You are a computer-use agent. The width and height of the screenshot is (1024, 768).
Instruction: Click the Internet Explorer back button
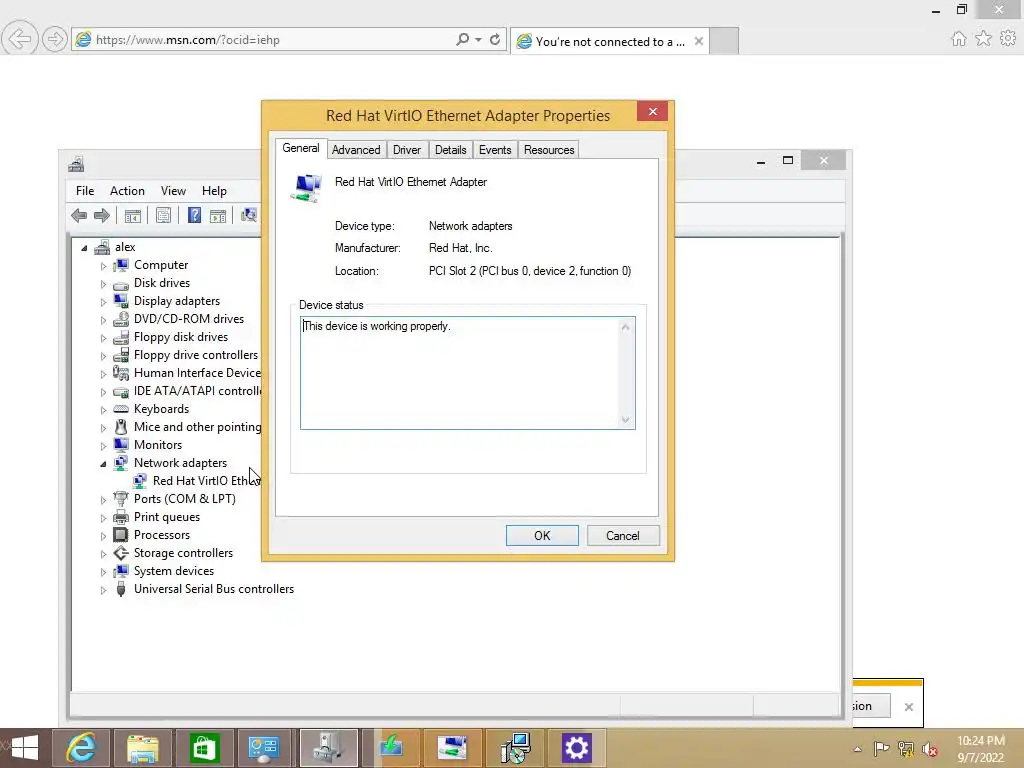pos(20,39)
